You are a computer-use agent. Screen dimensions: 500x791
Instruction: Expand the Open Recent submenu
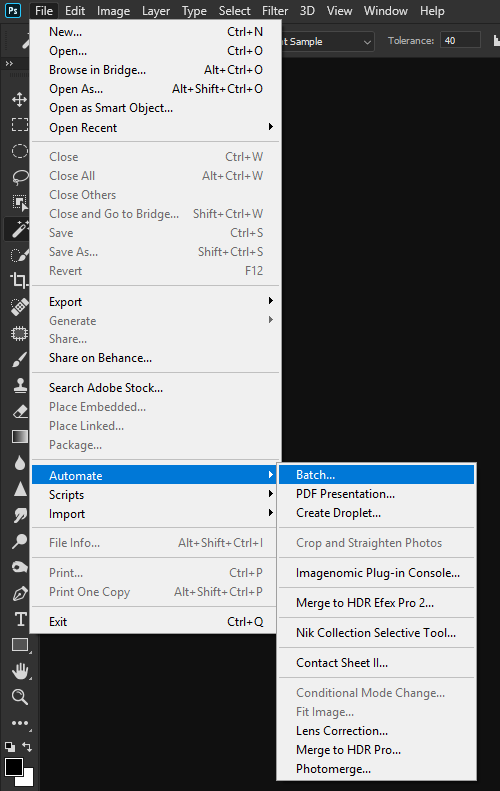coord(156,128)
